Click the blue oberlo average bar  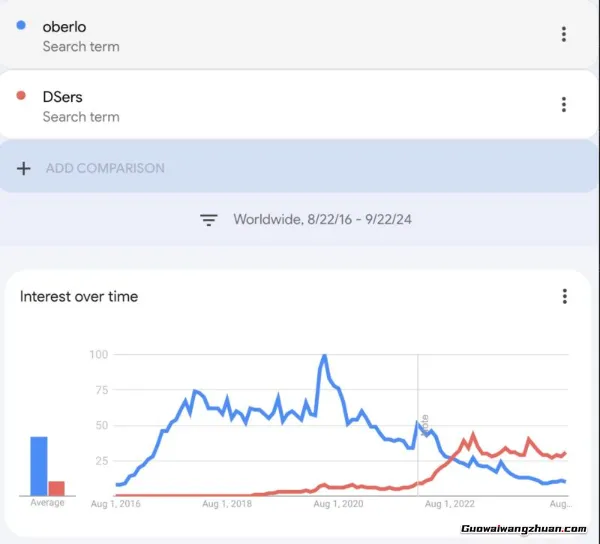39,466
